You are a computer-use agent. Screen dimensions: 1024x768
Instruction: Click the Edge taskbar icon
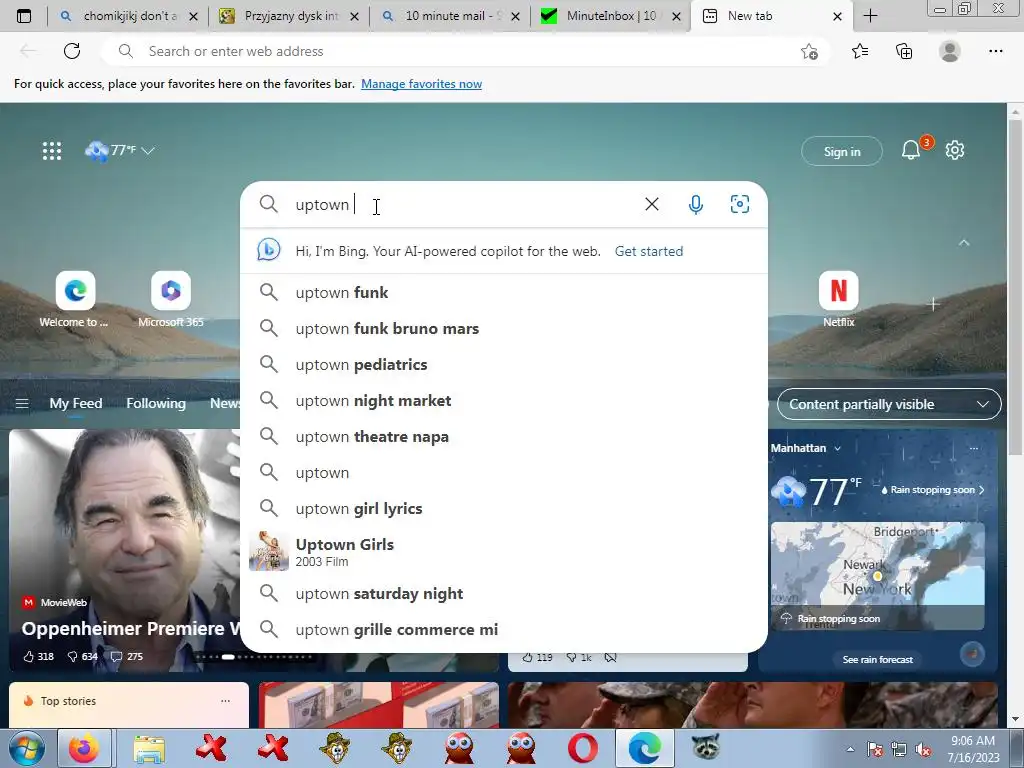645,748
